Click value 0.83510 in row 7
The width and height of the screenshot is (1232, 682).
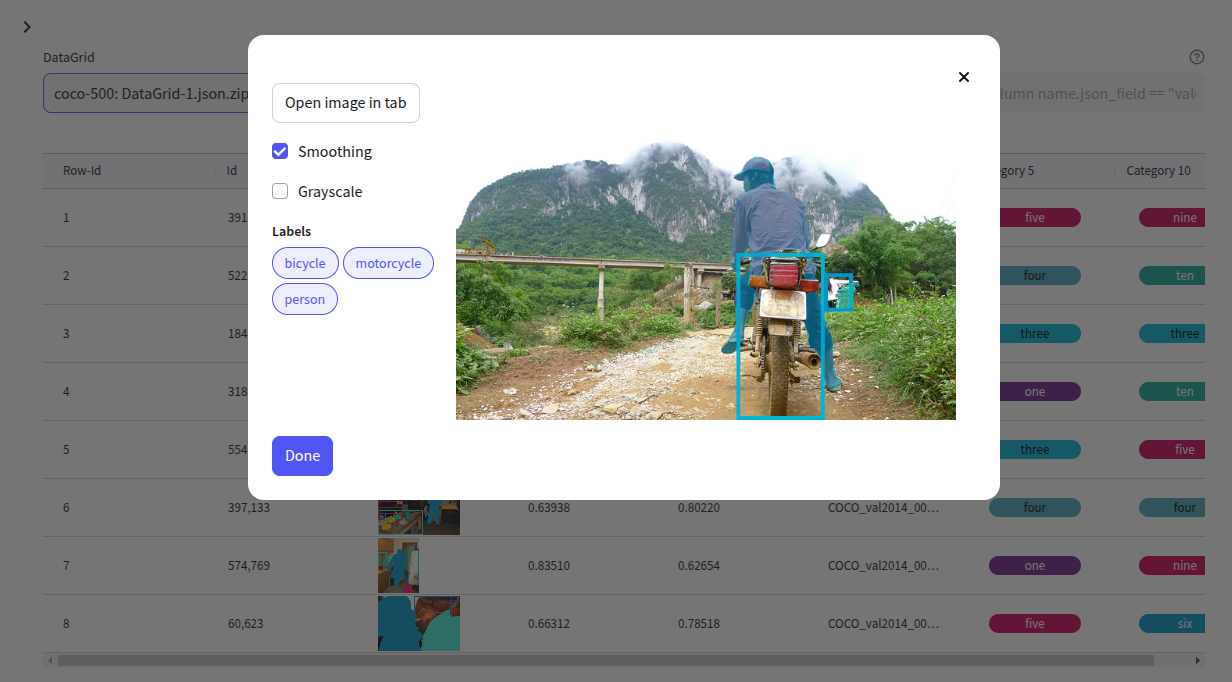[x=549, y=566]
